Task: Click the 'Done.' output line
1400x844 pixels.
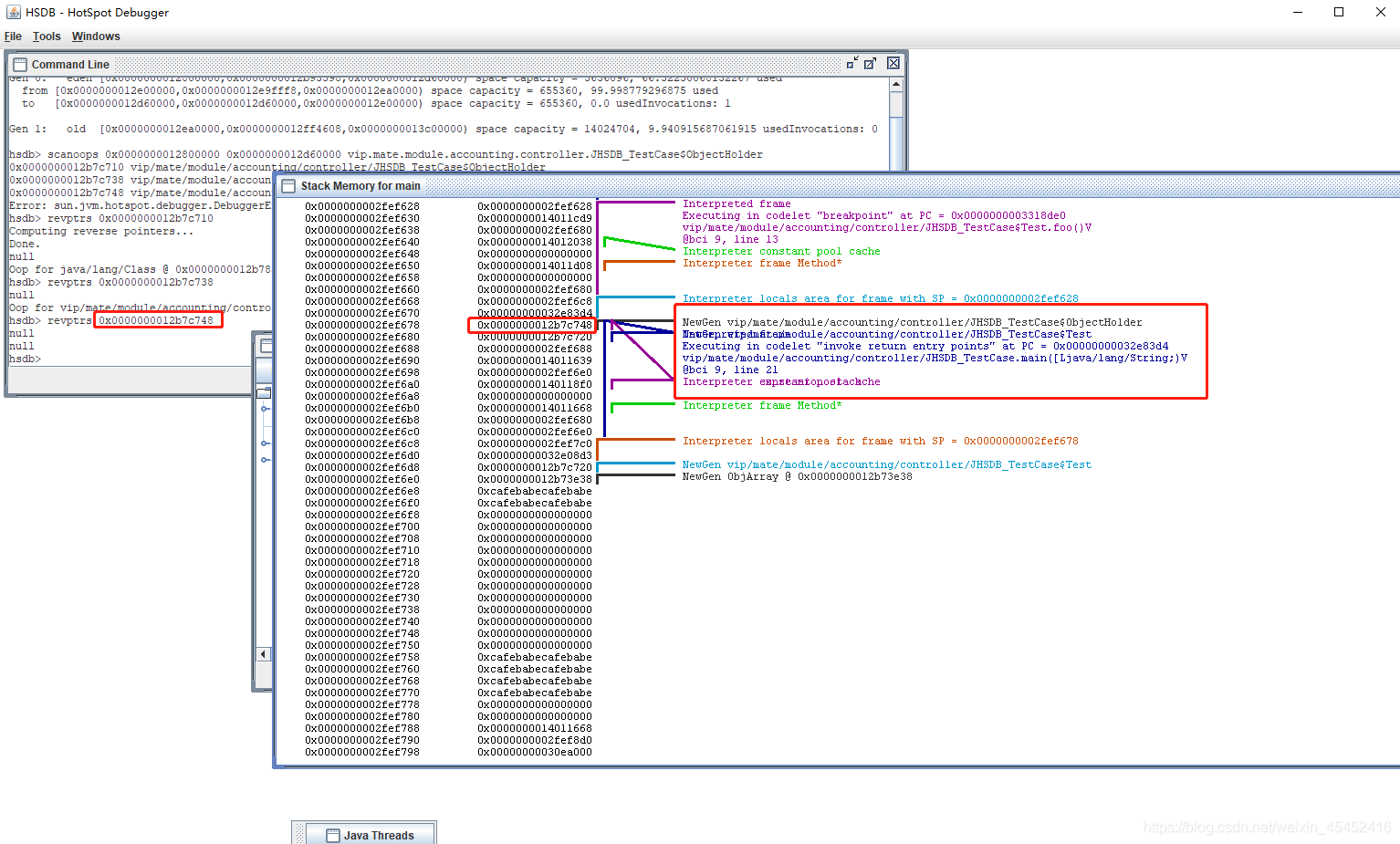Action: pyautogui.click(x=25, y=245)
